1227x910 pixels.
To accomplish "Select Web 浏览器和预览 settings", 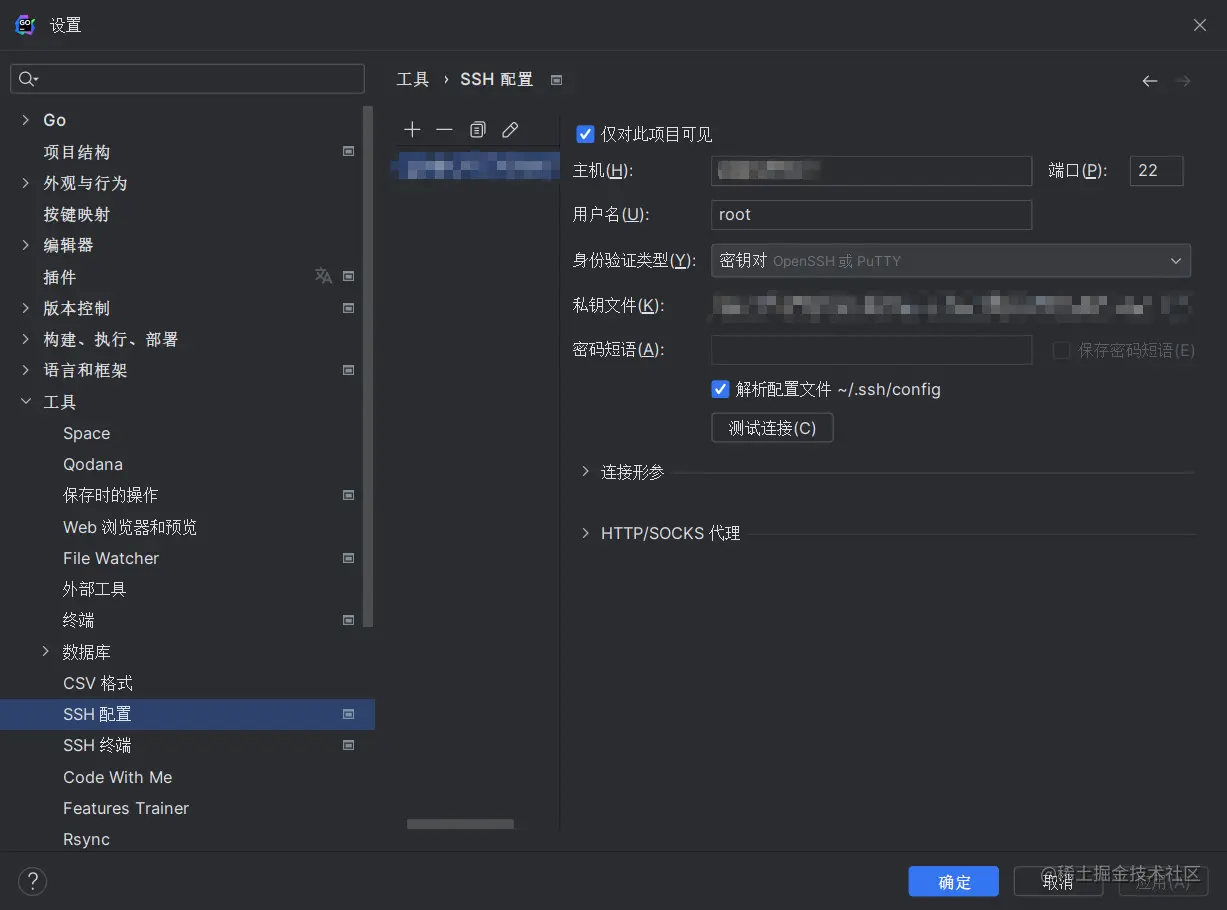I will [130, 527].
